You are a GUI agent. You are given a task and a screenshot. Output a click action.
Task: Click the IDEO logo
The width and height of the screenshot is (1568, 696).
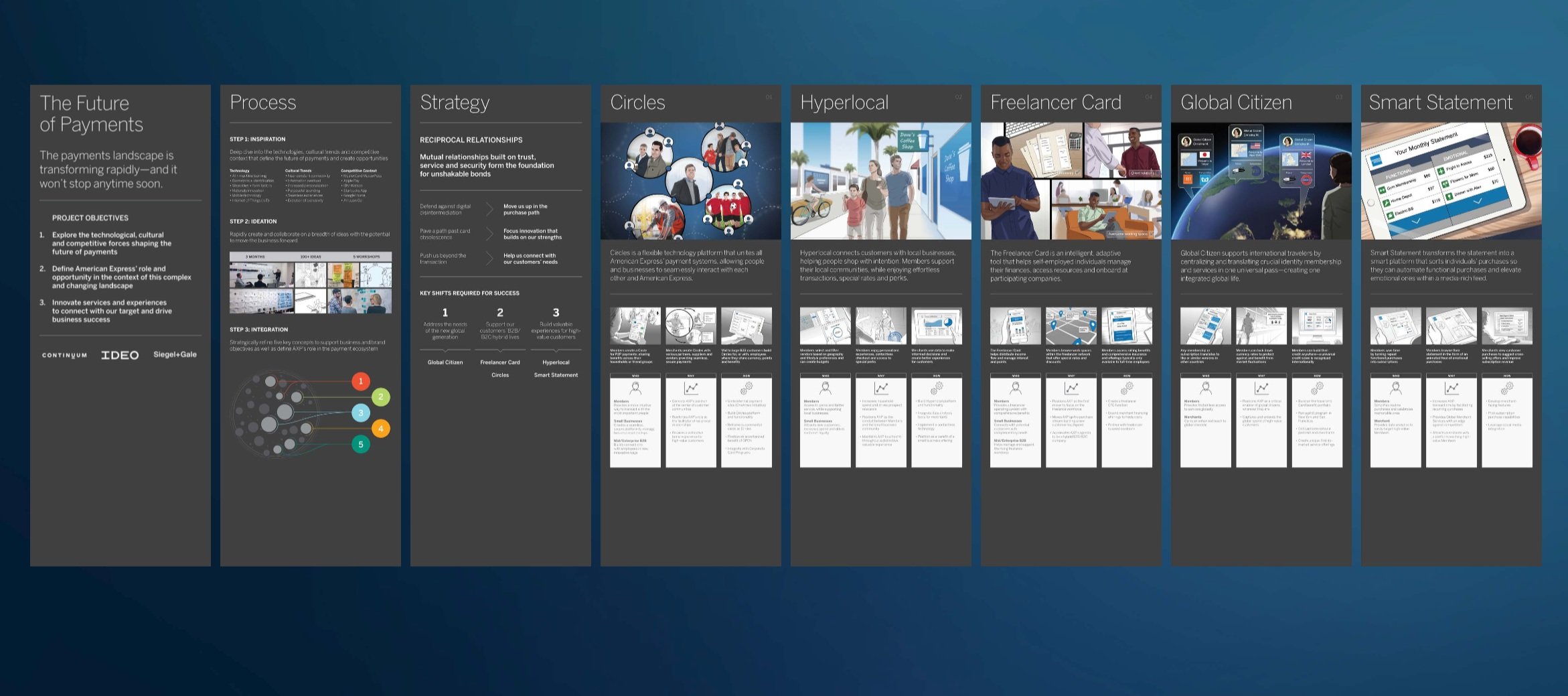tap(120, 355)
